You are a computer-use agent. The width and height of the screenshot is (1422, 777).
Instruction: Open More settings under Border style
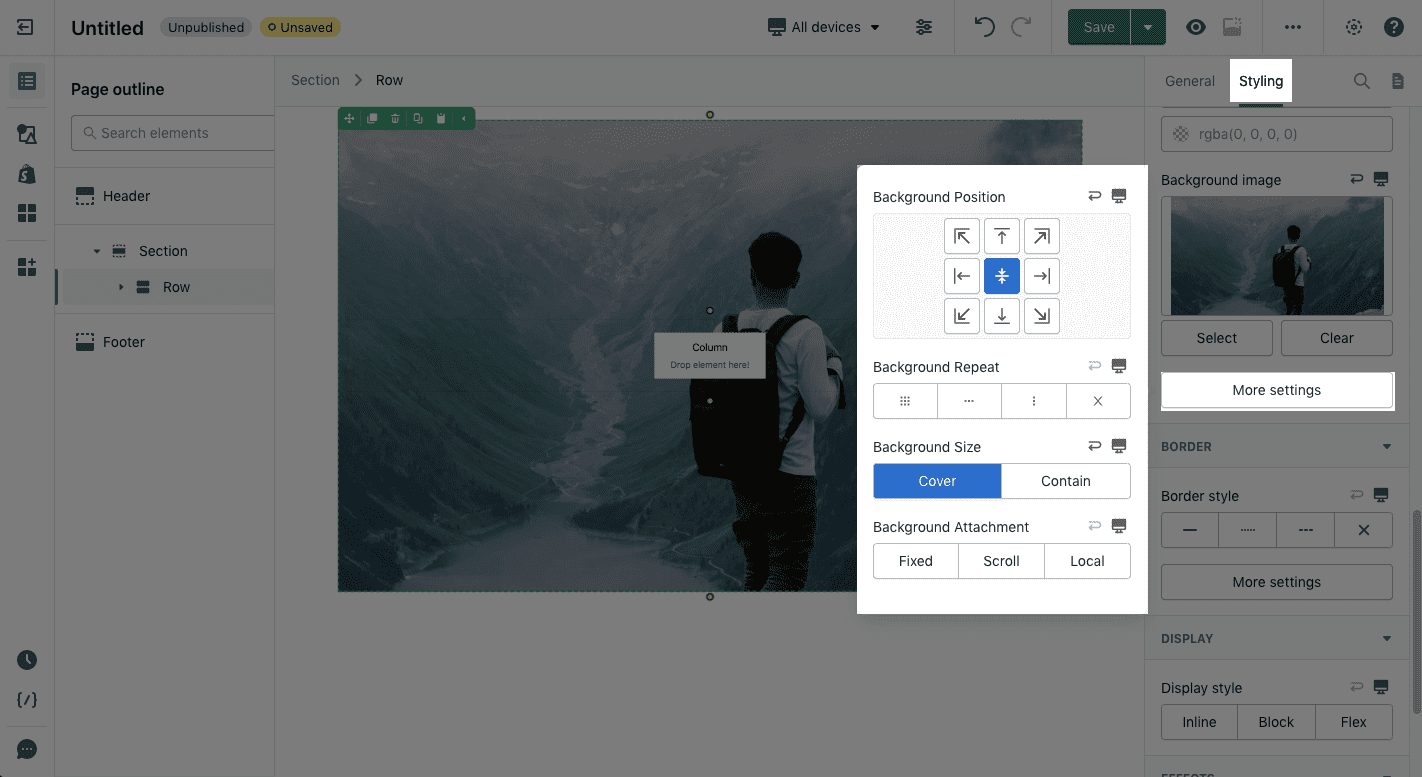[1277, 582]
